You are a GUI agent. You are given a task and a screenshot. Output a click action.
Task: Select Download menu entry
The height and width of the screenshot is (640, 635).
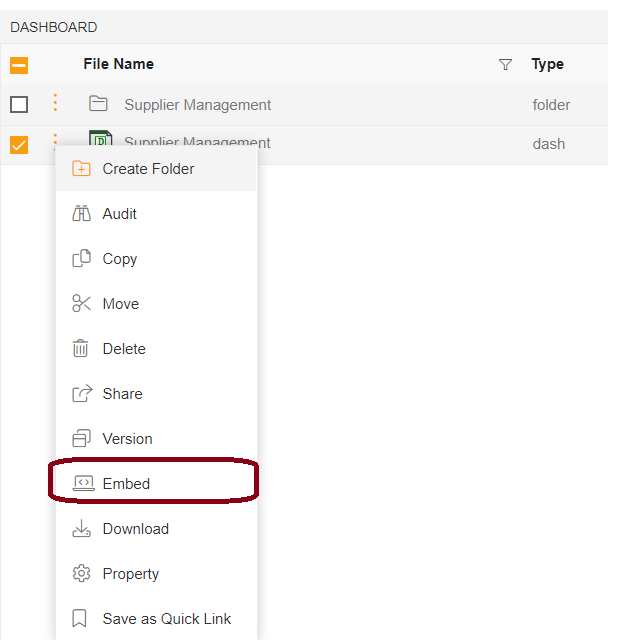tap(156, 528)
